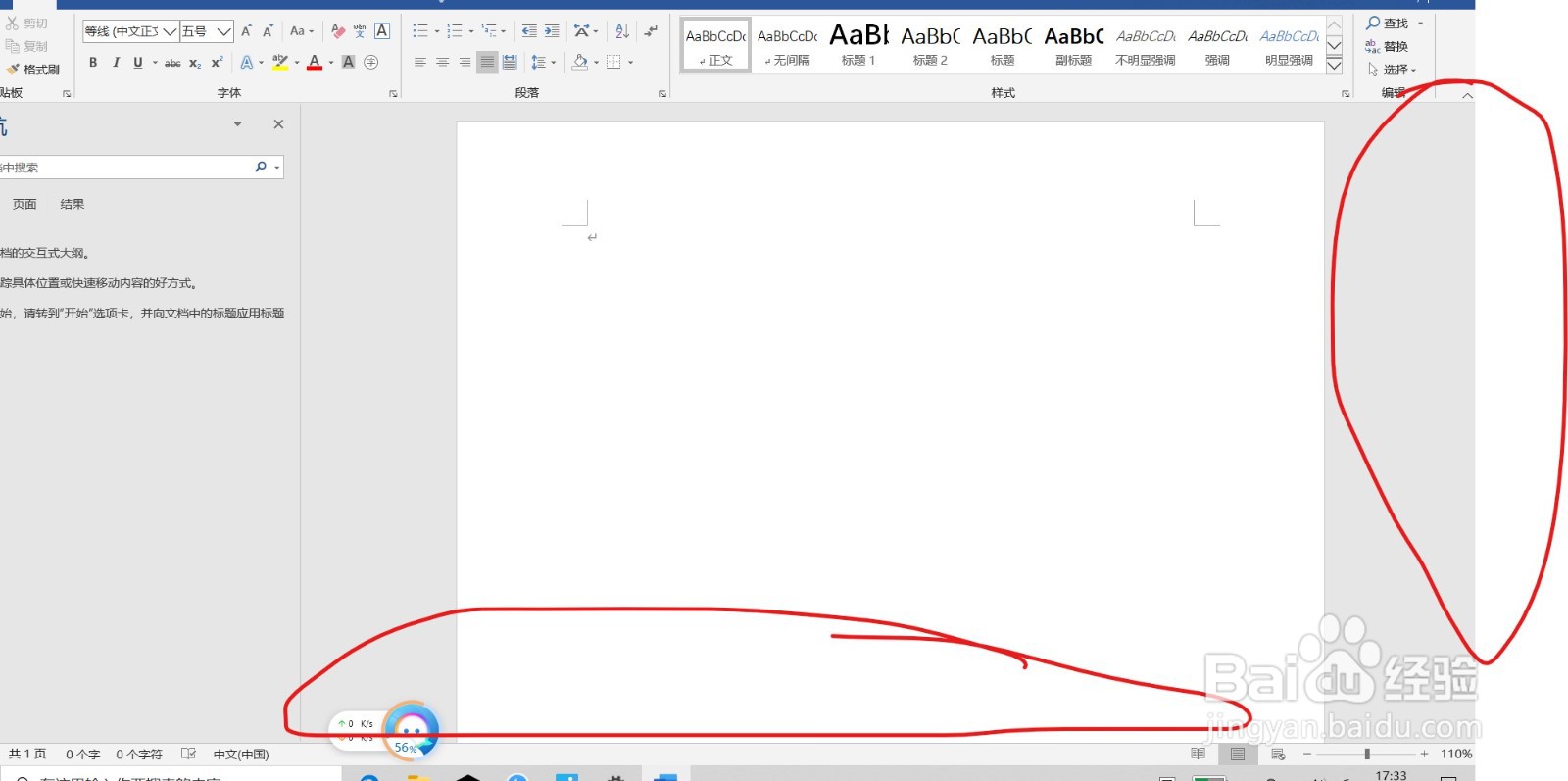Apply character shading icon
The height and width of the screenshot is (781, 1568).
pyautogui.click(x=348, y=63)
